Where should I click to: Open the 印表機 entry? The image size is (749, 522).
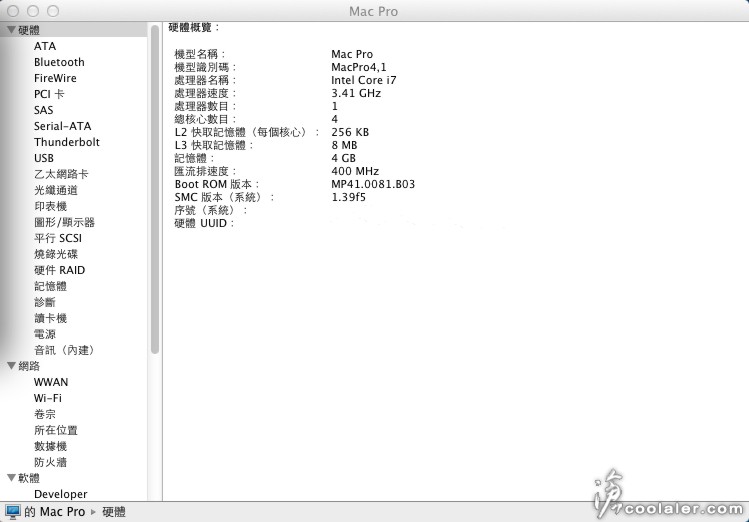[x=50, y=206]
